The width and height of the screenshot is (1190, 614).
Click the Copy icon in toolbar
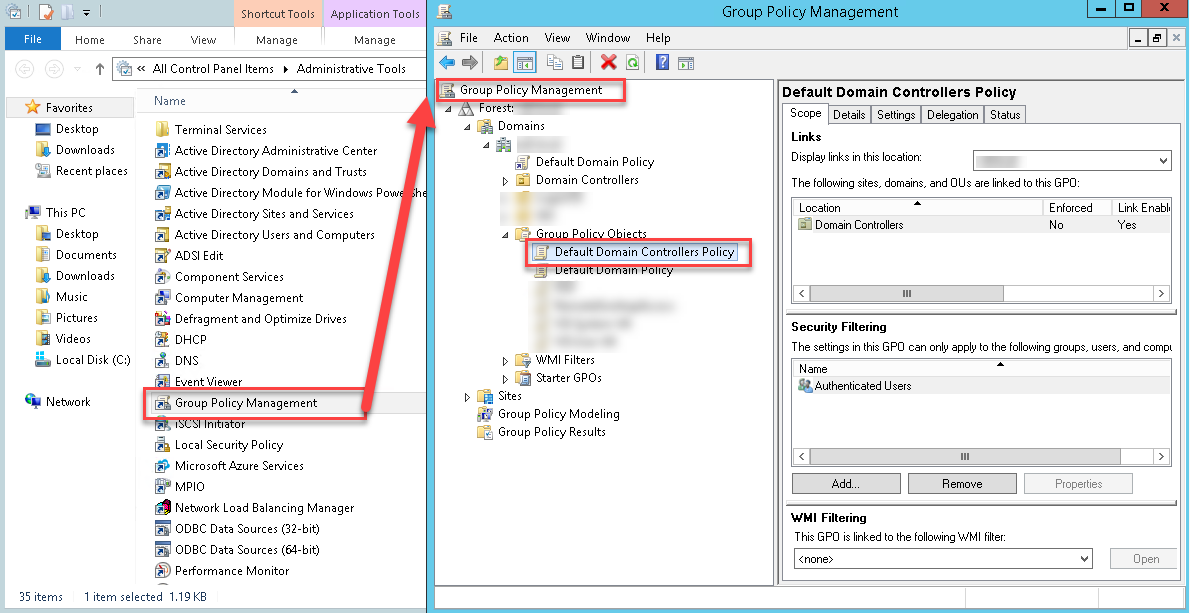pos(554,63)
